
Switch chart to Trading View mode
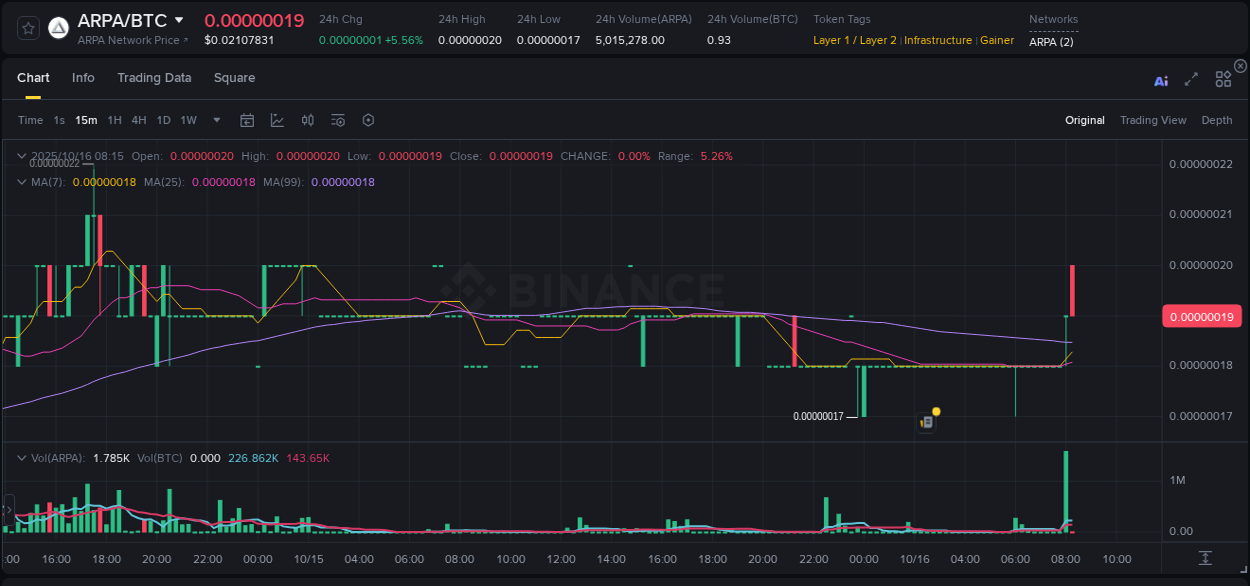click(1153, 120)
